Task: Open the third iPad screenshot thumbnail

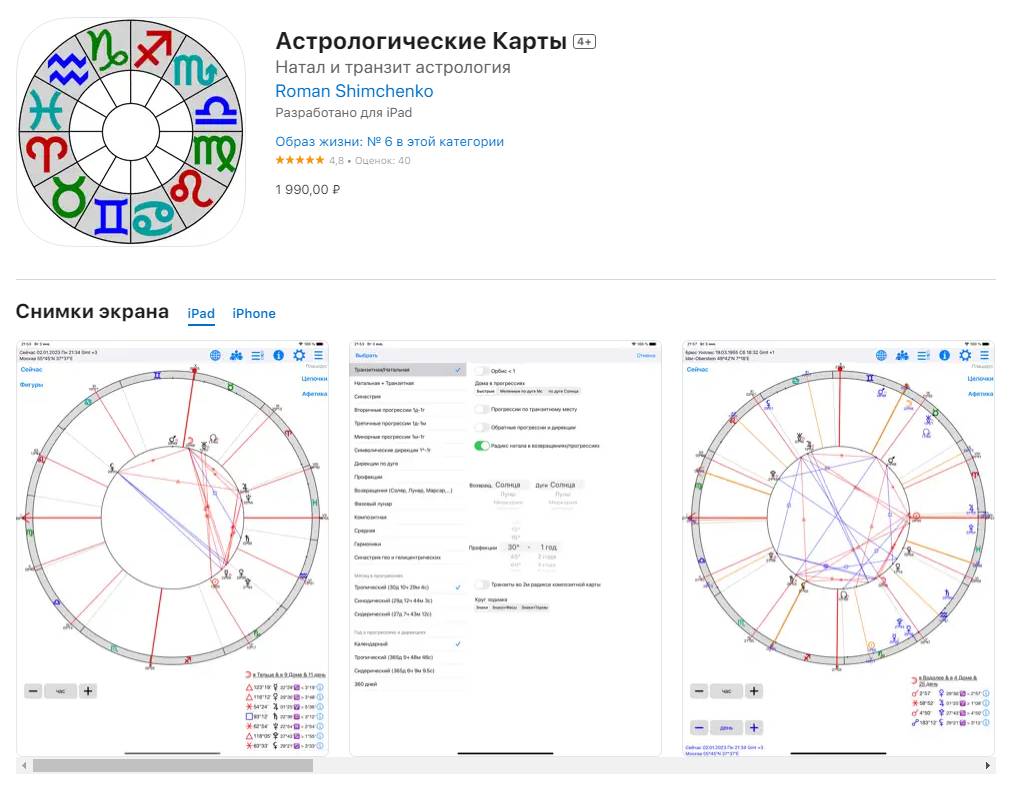Action: 838,548
